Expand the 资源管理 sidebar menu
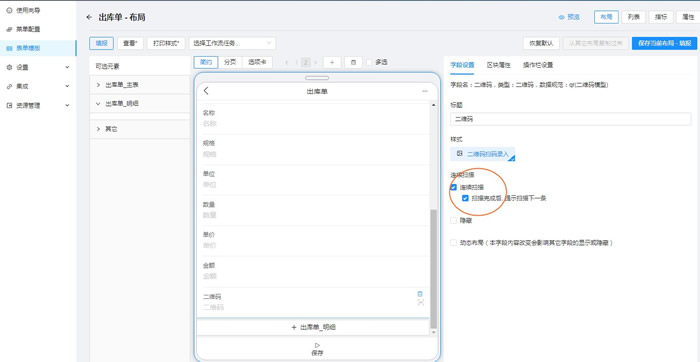Screen dimensions: 700x362 (x=38, y=106)
